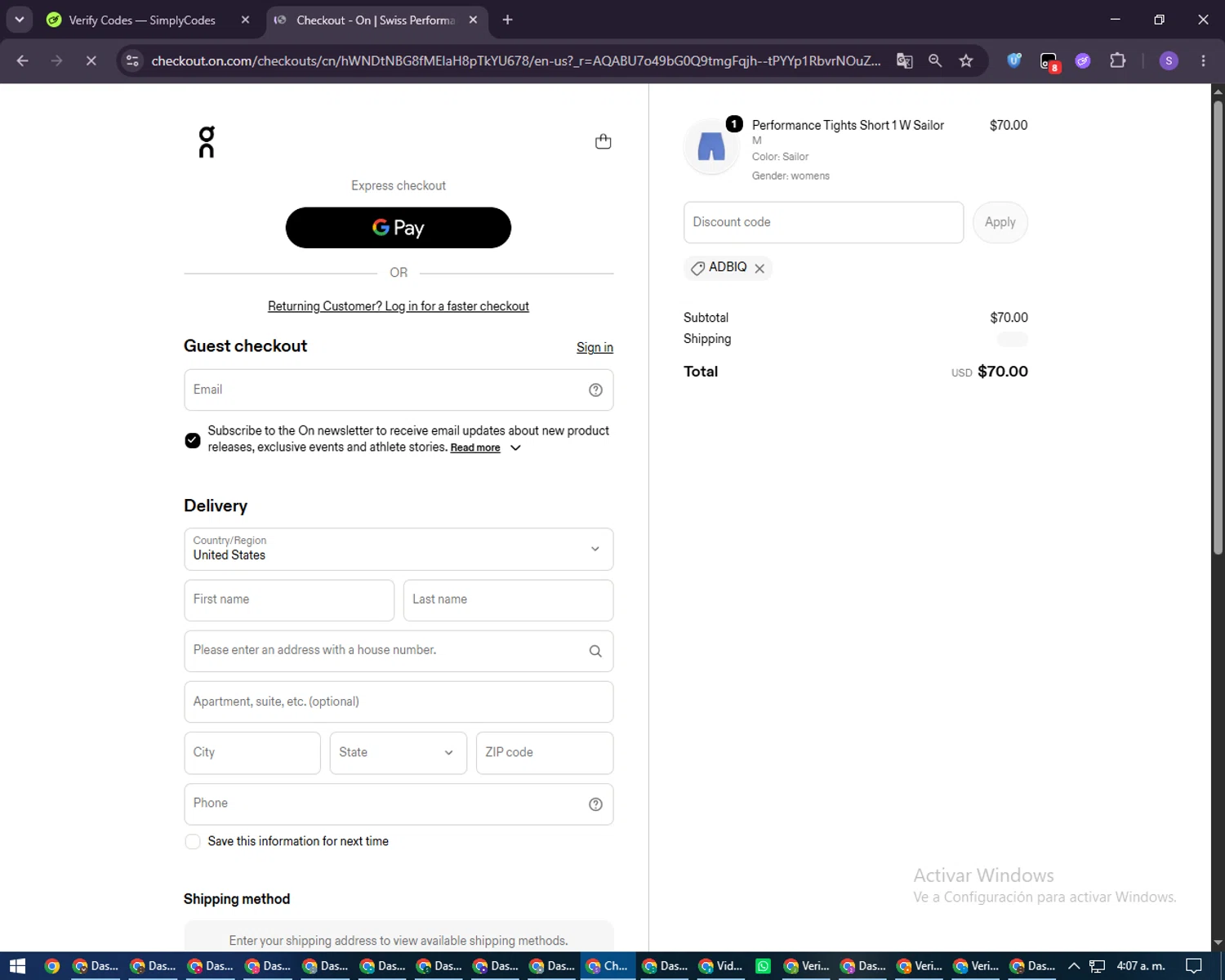Screen dimensions: 1225x980
Task: Click the browser forward arrow
Action: click(56, 60)
